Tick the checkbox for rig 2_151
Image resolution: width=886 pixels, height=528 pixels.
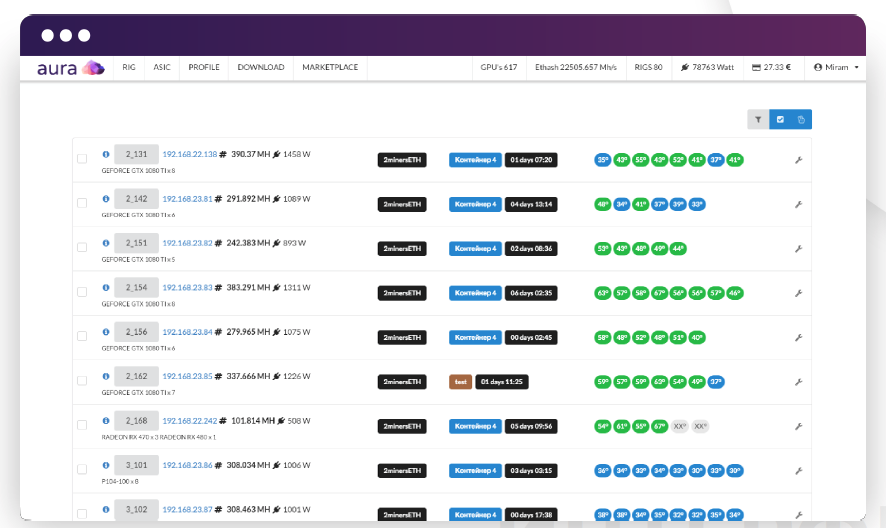point(82,248)
